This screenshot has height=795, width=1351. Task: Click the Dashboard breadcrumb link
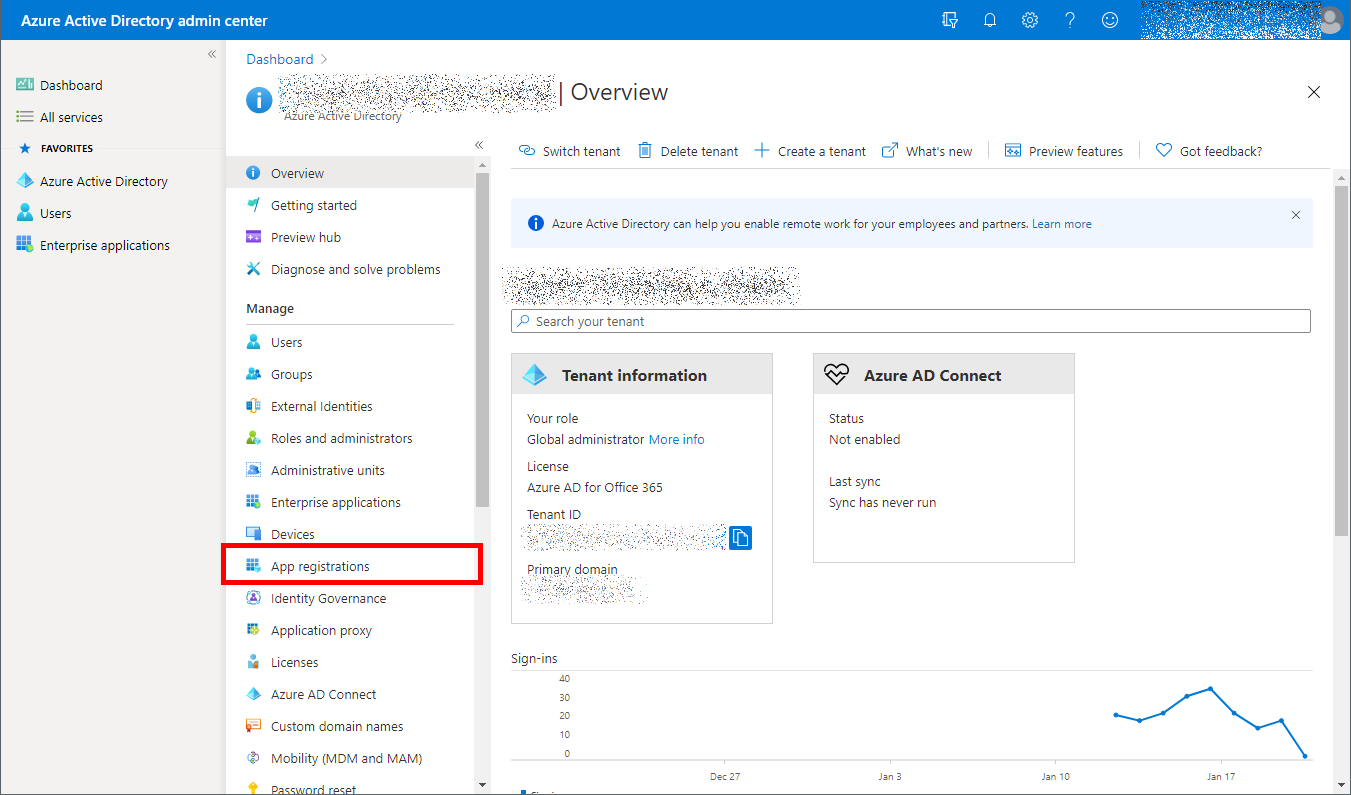point(280,59)
